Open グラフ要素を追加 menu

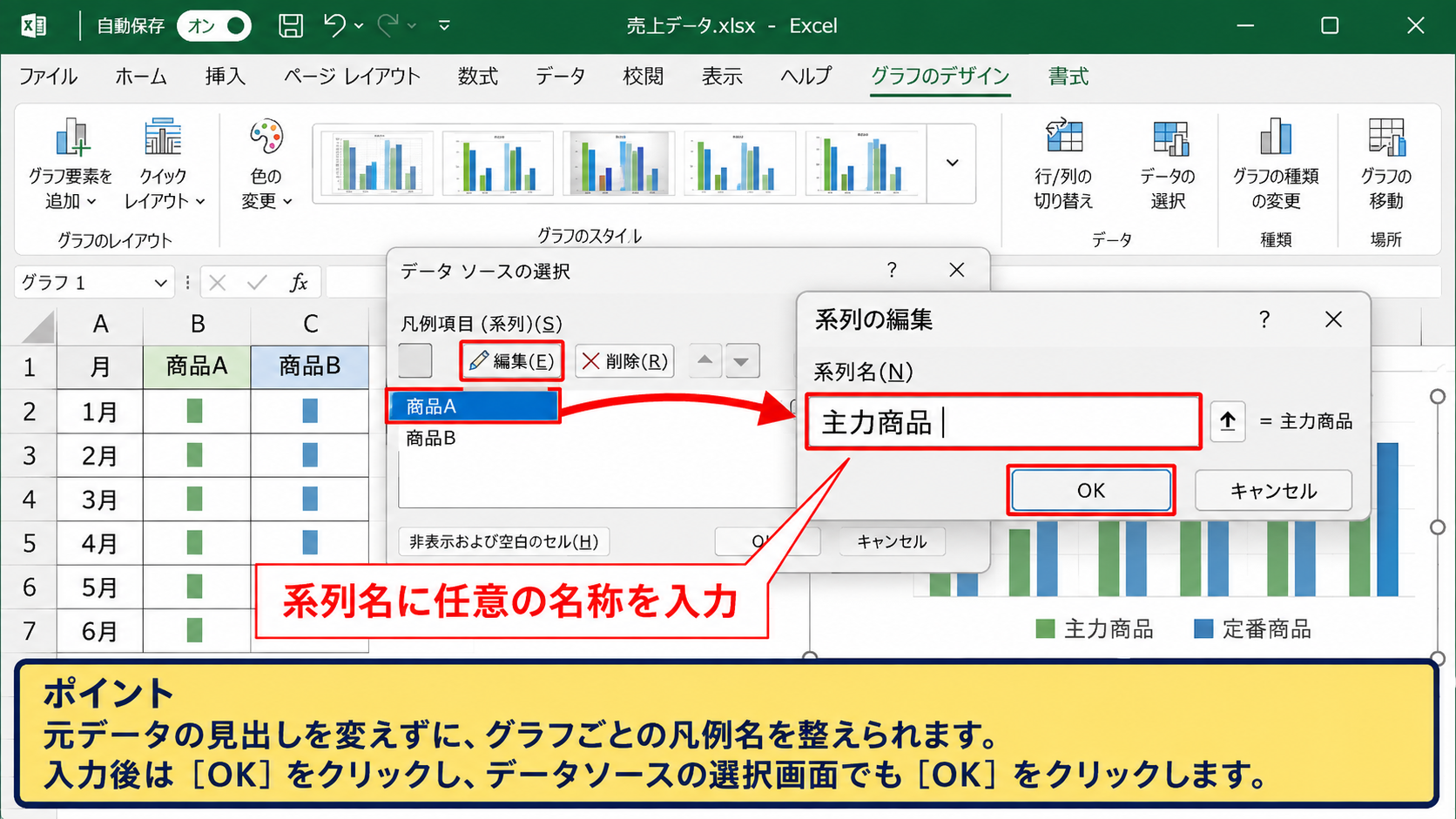(71, 163)
